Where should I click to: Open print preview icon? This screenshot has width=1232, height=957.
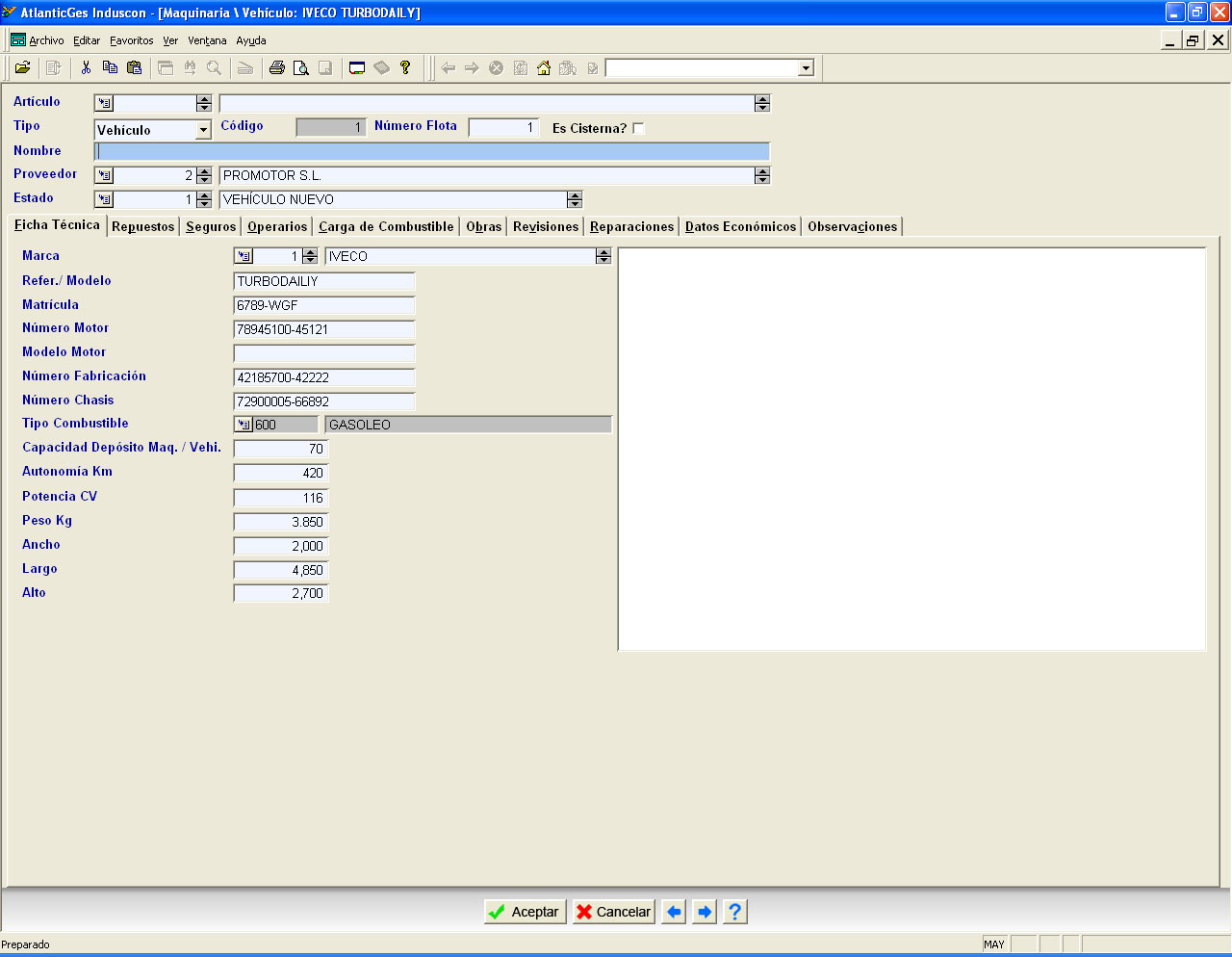pos(301,67)
